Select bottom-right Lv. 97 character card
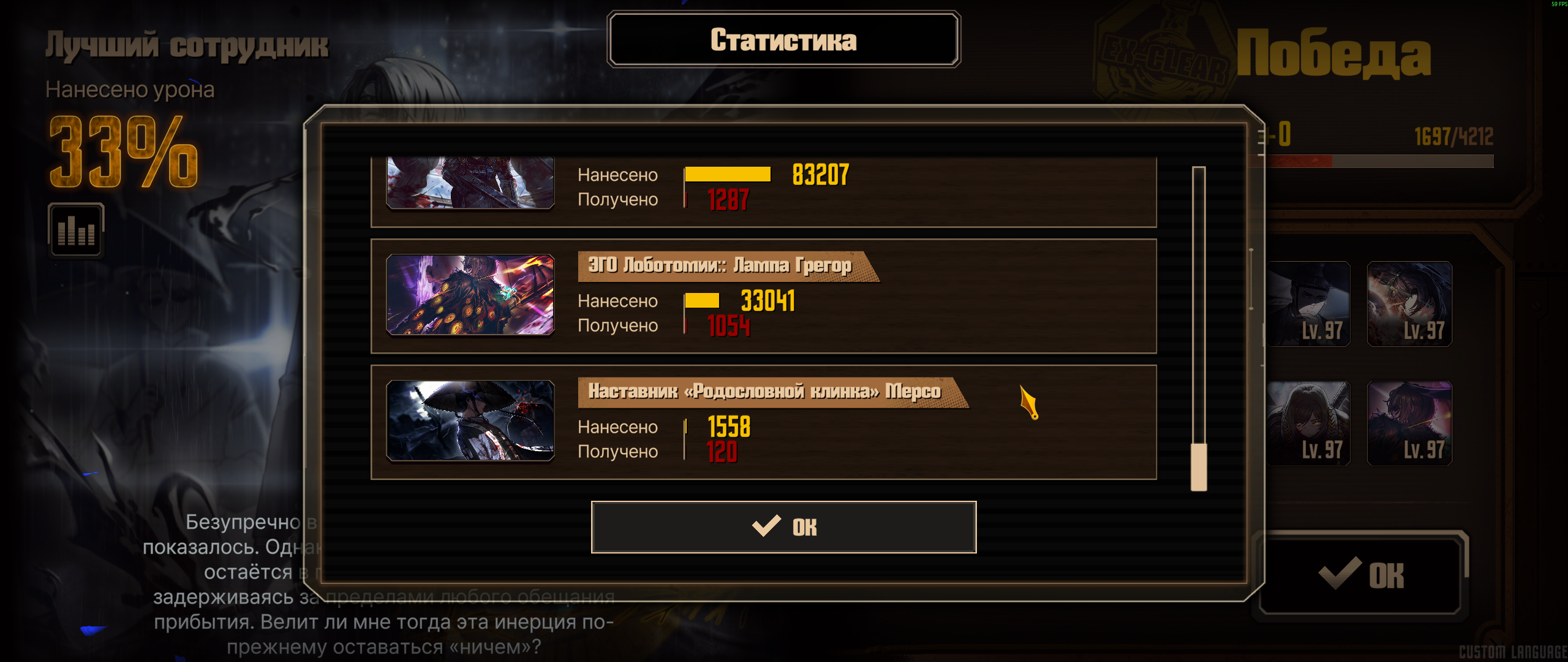Image resolution: width=1568 pixels, height=662 pixels. [x=1409, y=423]
